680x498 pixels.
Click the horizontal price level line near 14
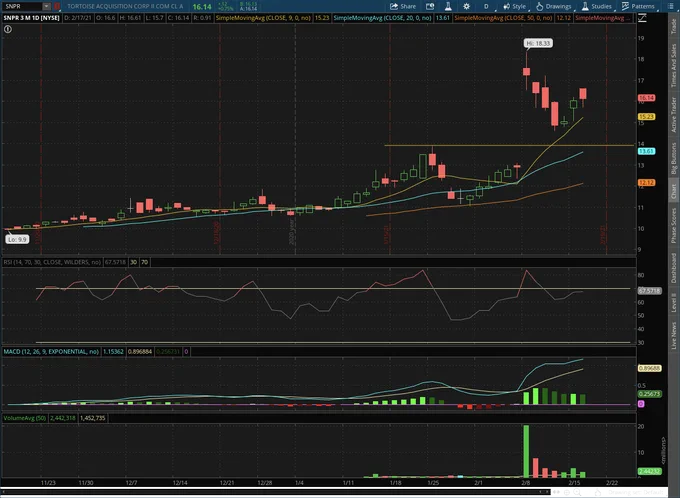[x=509, y=145]
